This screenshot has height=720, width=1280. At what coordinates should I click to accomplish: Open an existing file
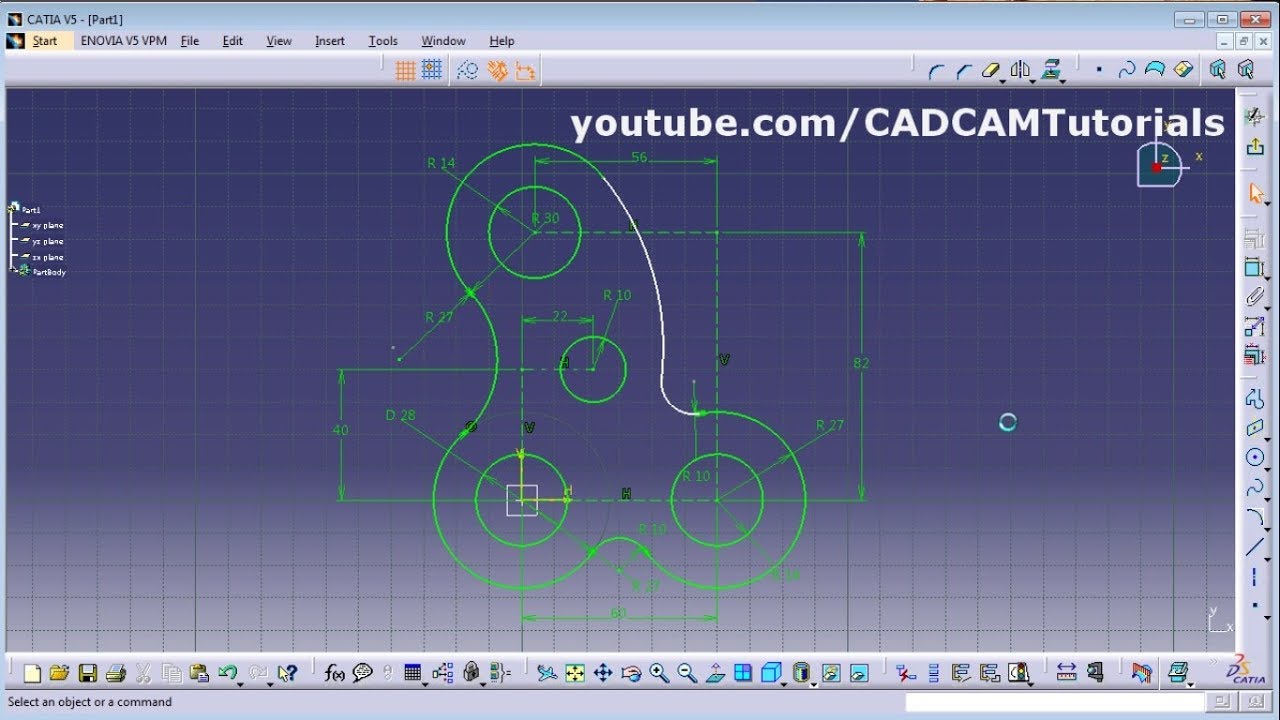[59, 673]
